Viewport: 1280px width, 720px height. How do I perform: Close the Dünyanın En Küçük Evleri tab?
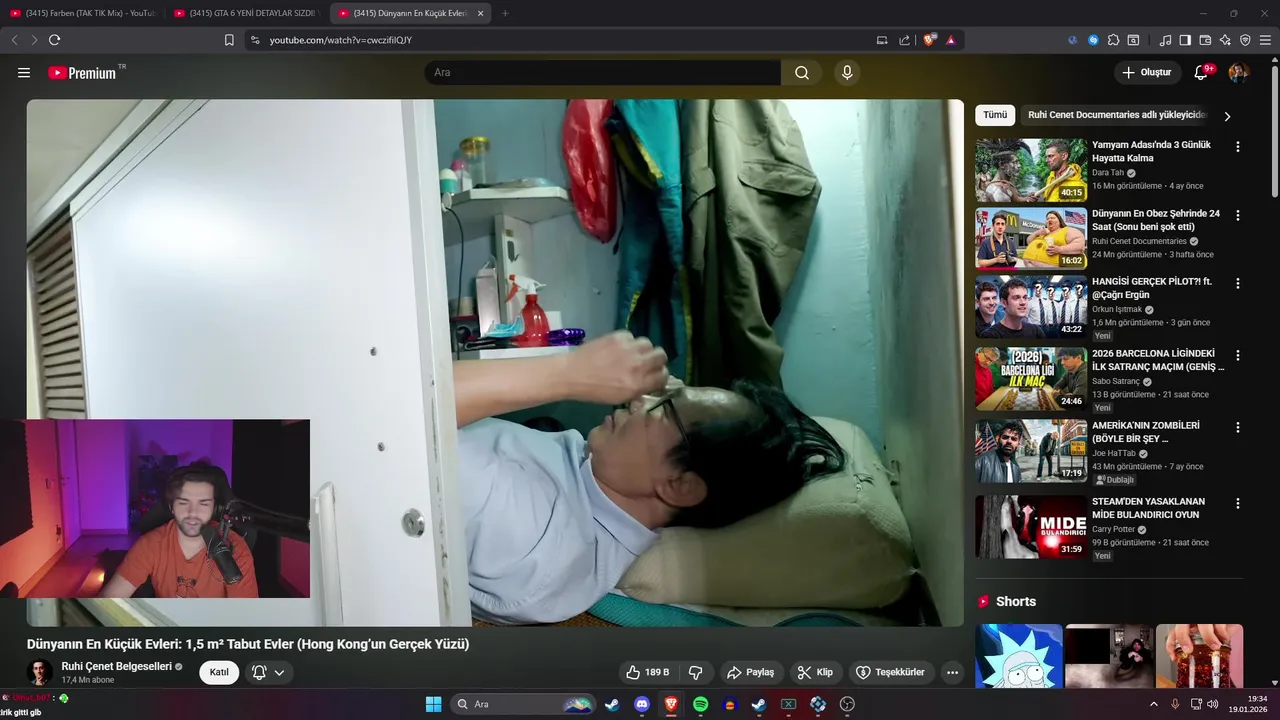click(480, 13)
